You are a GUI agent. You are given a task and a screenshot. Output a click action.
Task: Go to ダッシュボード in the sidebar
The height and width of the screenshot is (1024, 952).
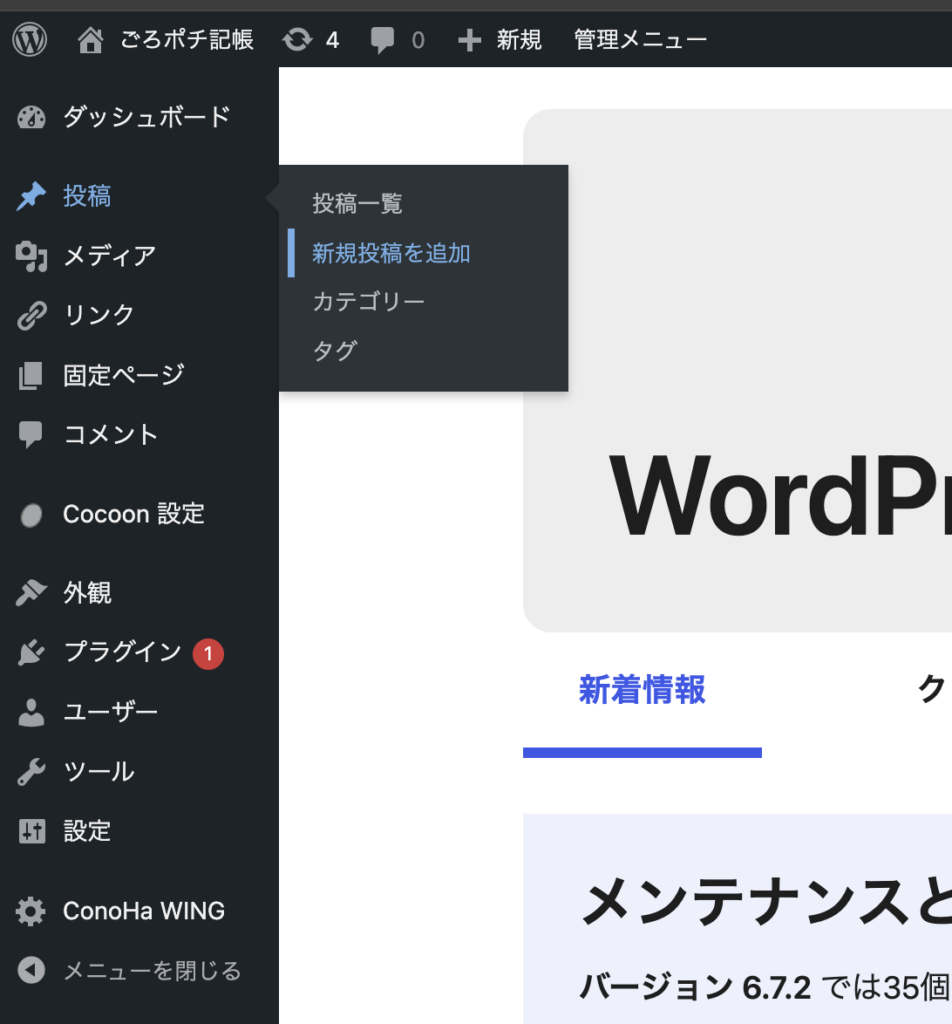click(x=147, y=118)
